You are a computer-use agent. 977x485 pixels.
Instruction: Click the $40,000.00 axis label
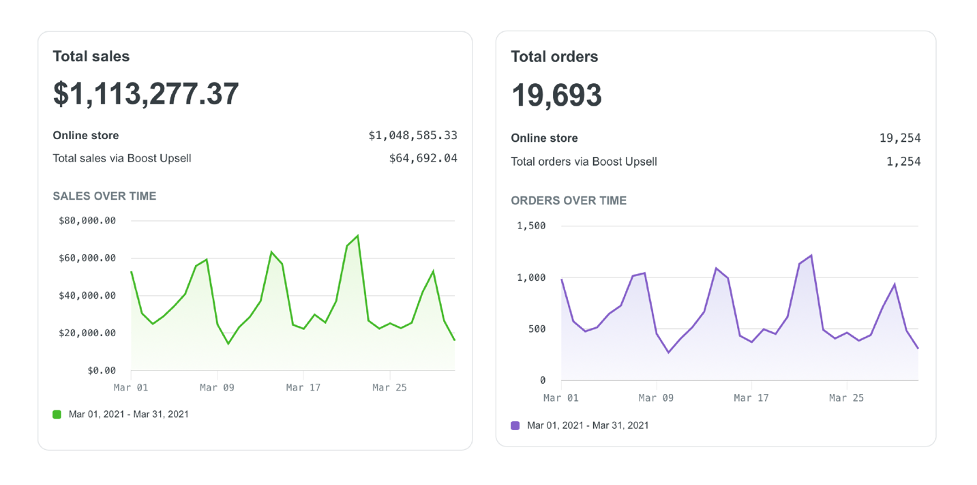click(x=87, y=295)
